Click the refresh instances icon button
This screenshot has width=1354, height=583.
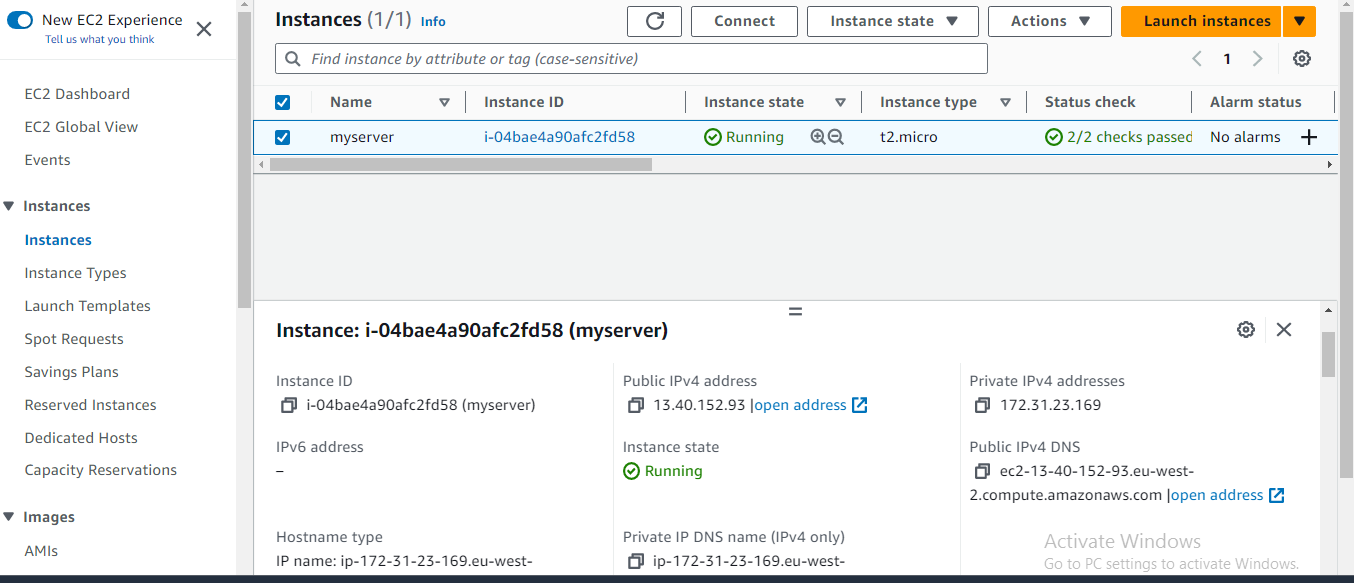click(x=655, y=21)
